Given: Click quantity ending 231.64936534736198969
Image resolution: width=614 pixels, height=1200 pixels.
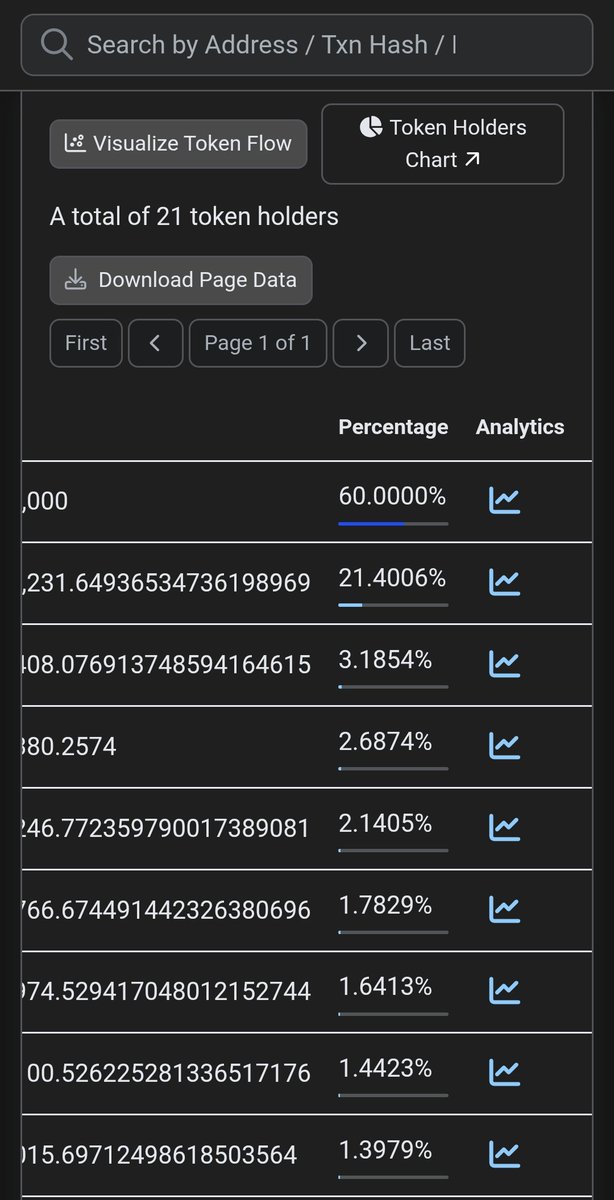Looking at the screenshot, I should pyautogui.click(x=166, y=582).
